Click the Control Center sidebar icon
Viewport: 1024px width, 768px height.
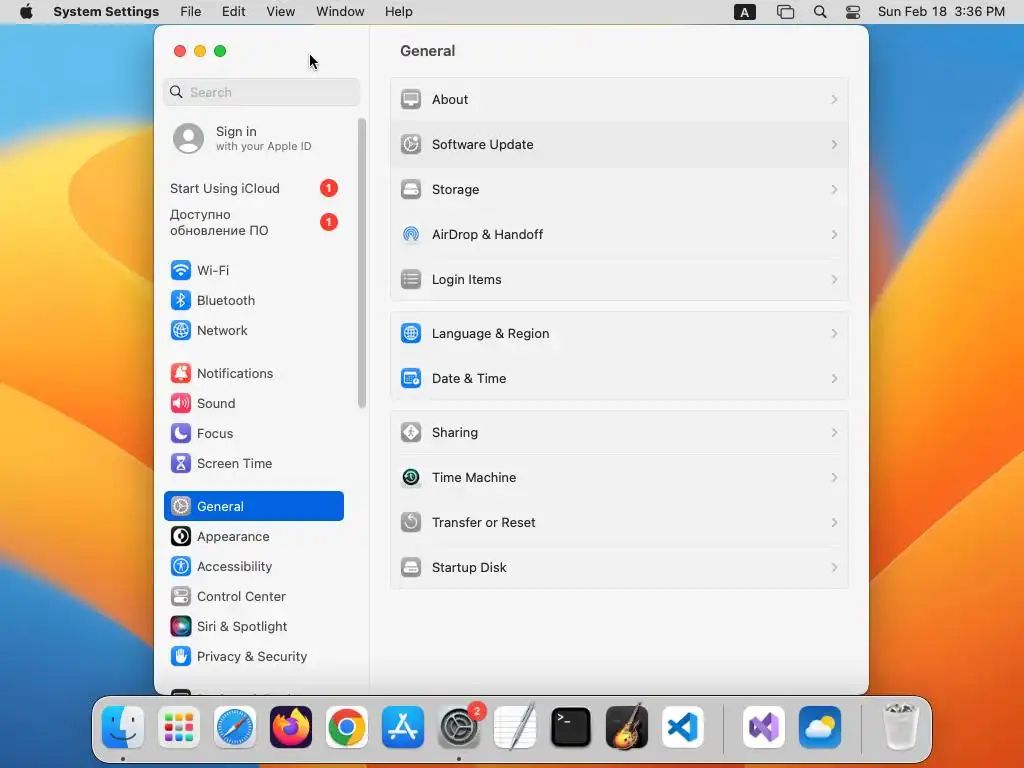(181, 597)
